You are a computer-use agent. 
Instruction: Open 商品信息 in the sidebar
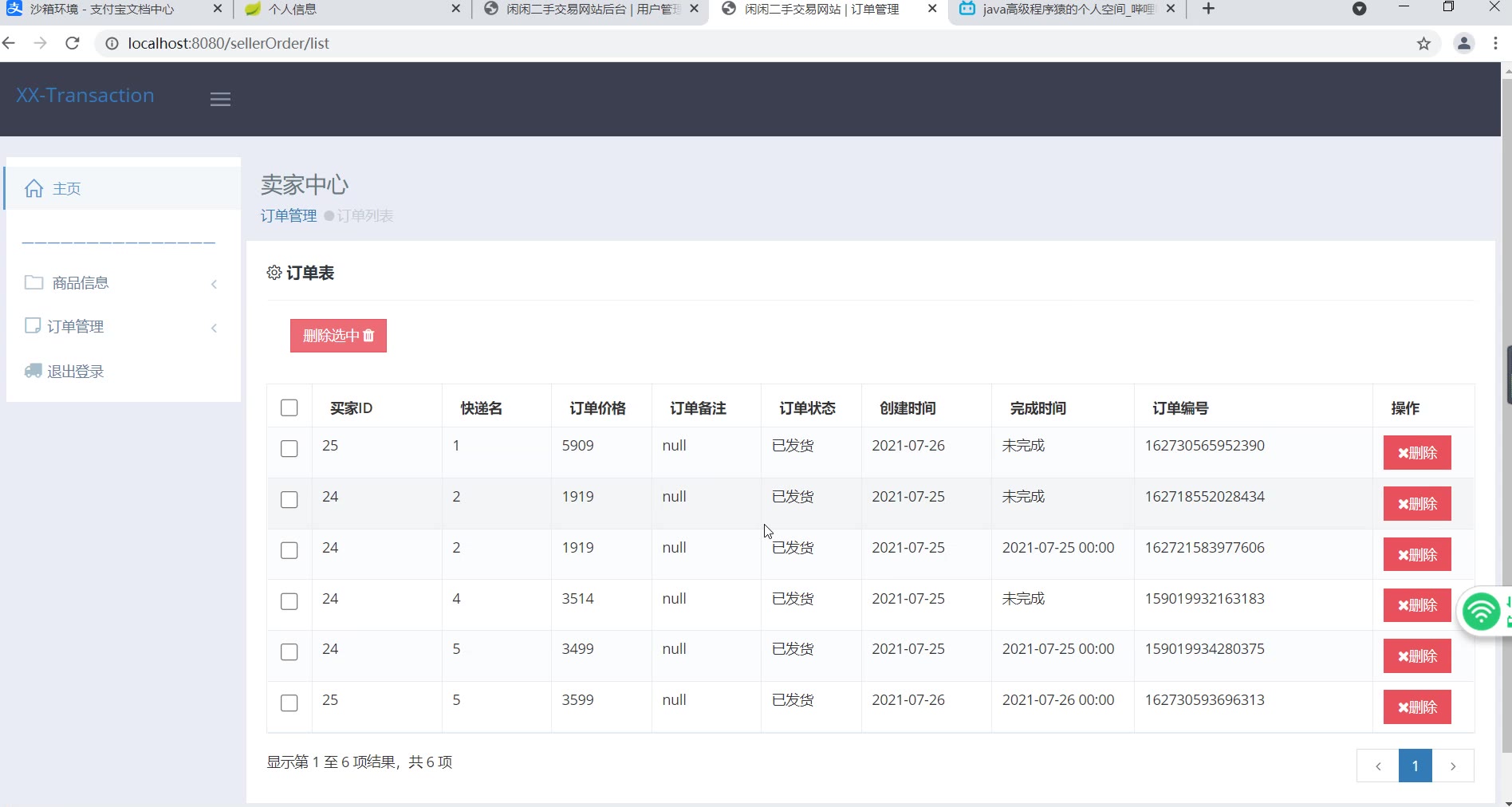click(123, 283)
